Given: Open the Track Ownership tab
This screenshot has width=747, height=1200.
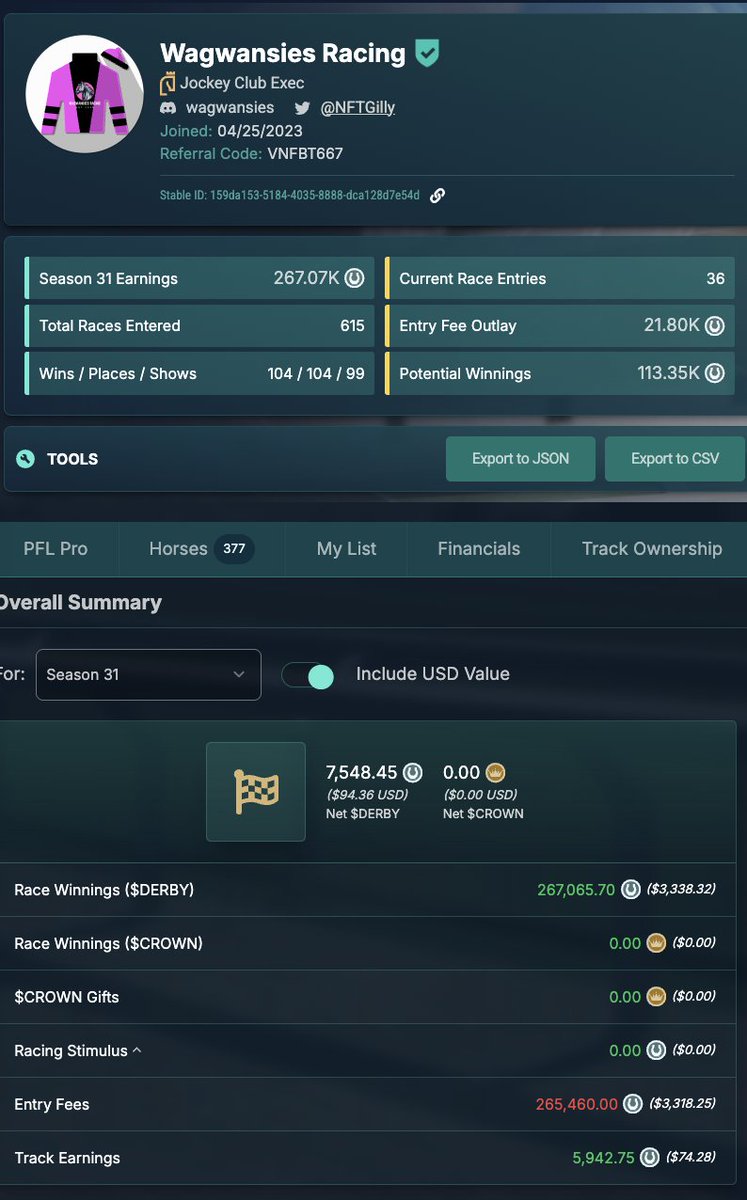Looking at the screenshot, I should [651, 548].
